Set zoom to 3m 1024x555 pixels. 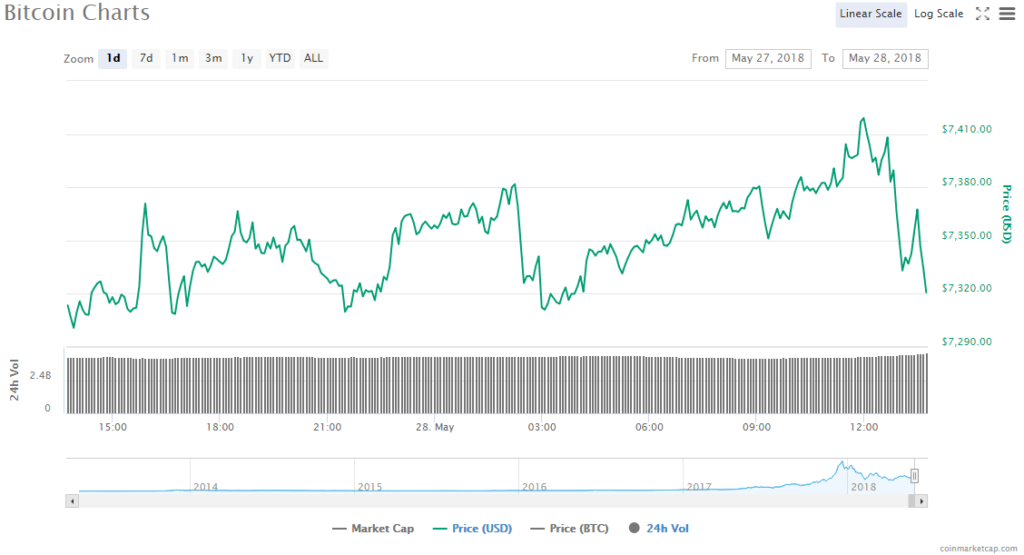coord(213,58)
